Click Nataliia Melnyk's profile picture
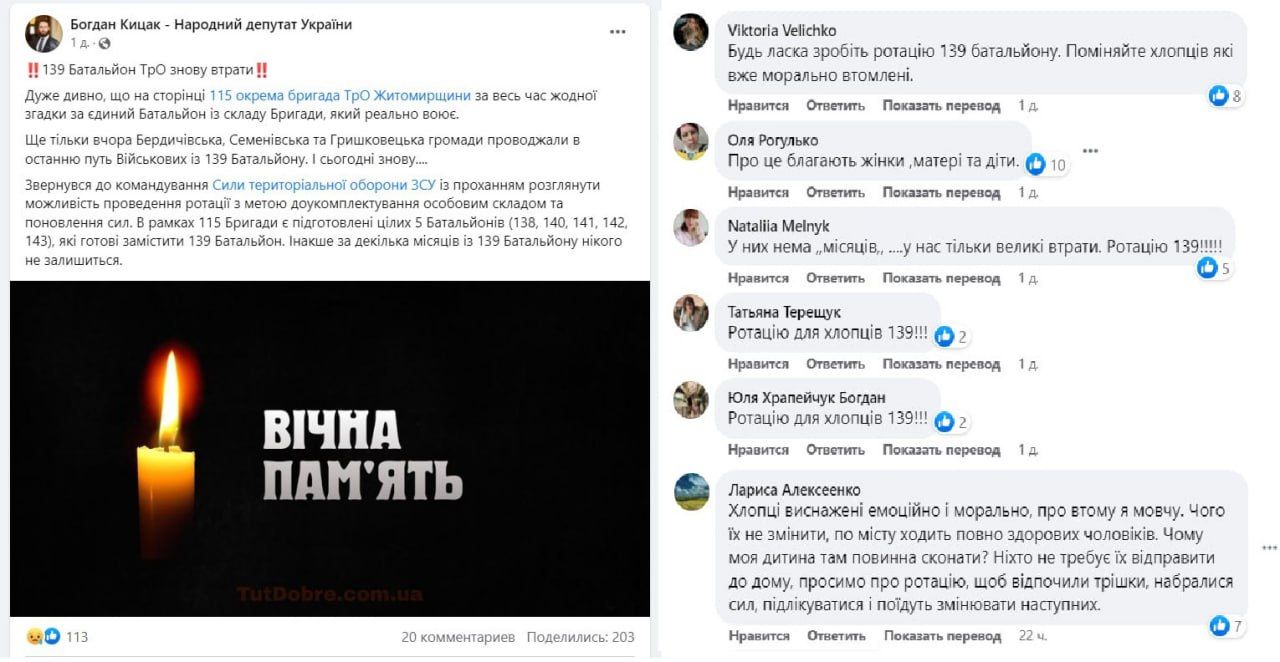Viewport: 1280px width, 662px height. [691, 228]
